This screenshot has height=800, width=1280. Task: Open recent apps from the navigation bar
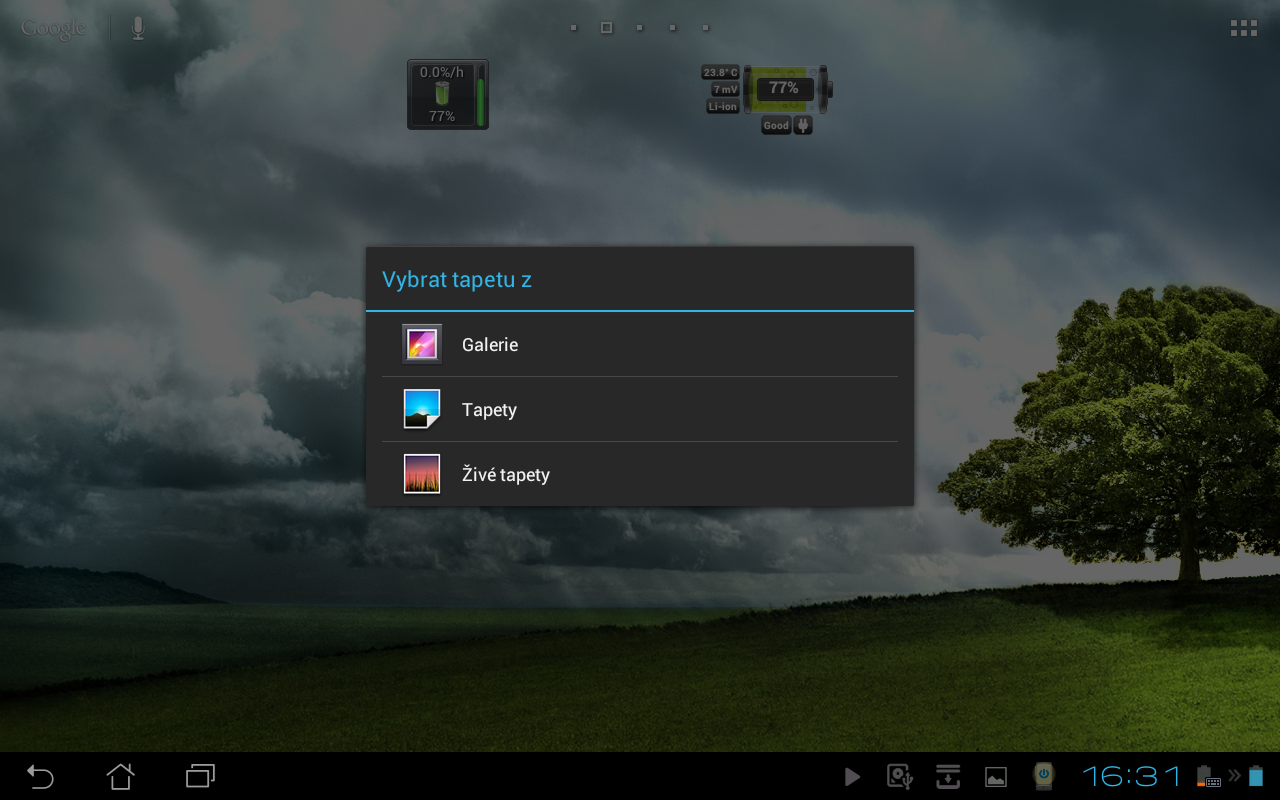click(199, 776)
